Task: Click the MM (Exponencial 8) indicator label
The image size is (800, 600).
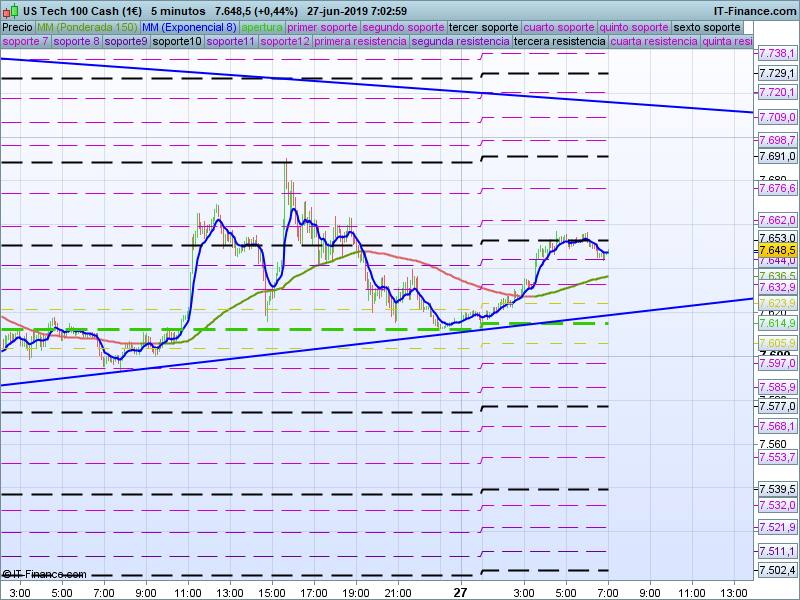Action: point(189,27)
